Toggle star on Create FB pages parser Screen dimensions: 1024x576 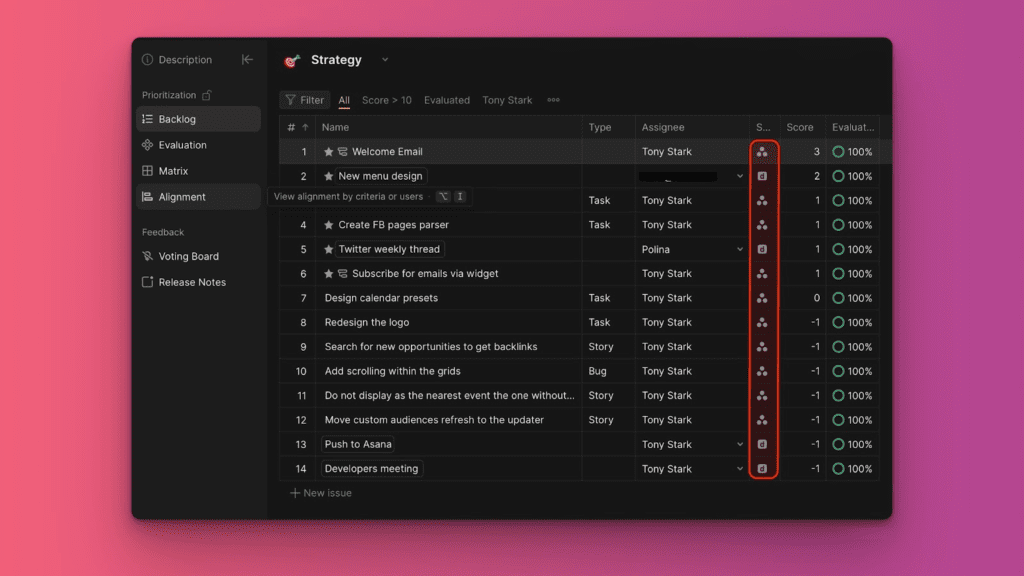pyautogui.click(x=329, y=225)
